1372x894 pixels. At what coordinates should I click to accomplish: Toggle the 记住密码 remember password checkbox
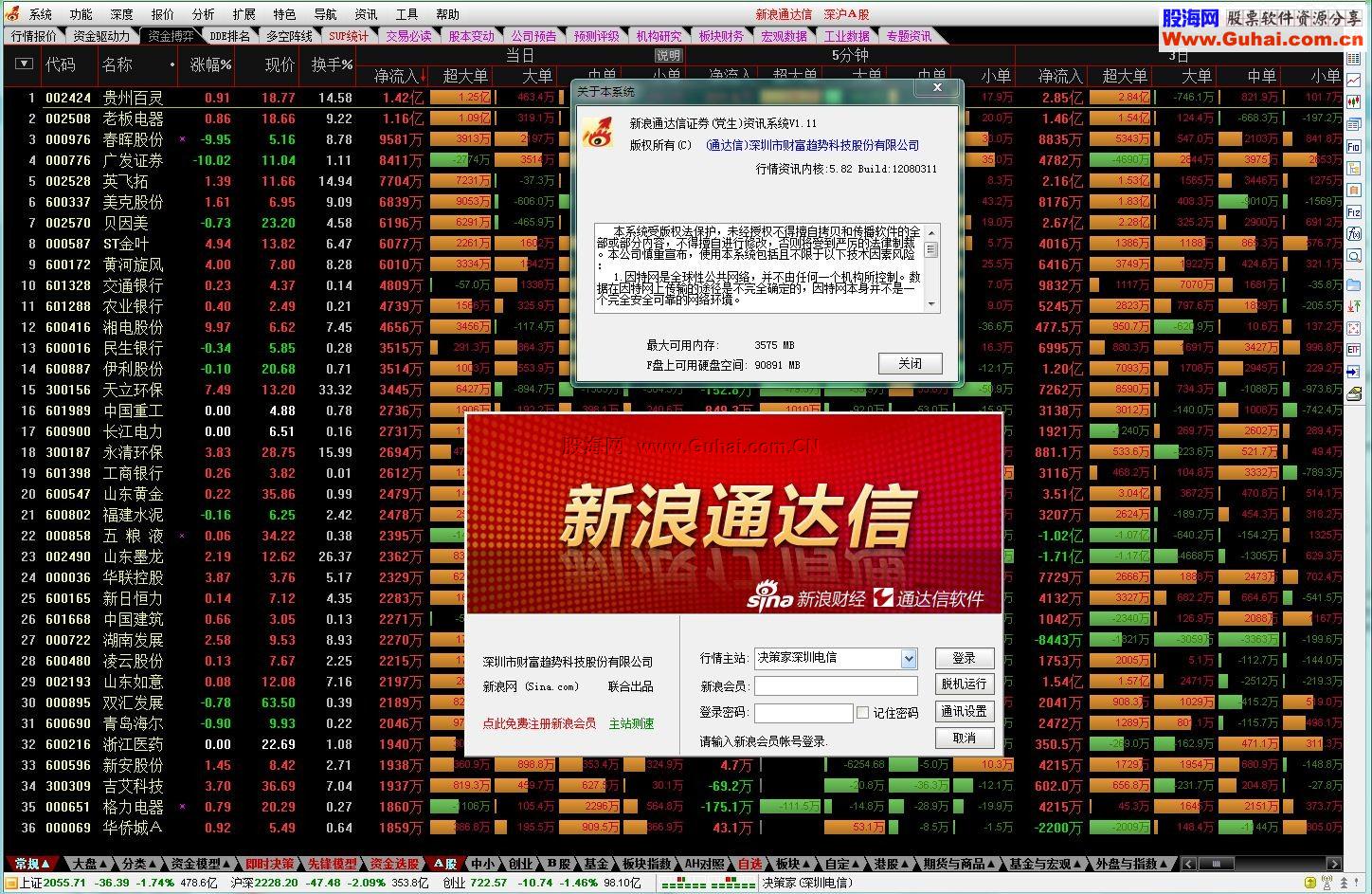point(862,712)
